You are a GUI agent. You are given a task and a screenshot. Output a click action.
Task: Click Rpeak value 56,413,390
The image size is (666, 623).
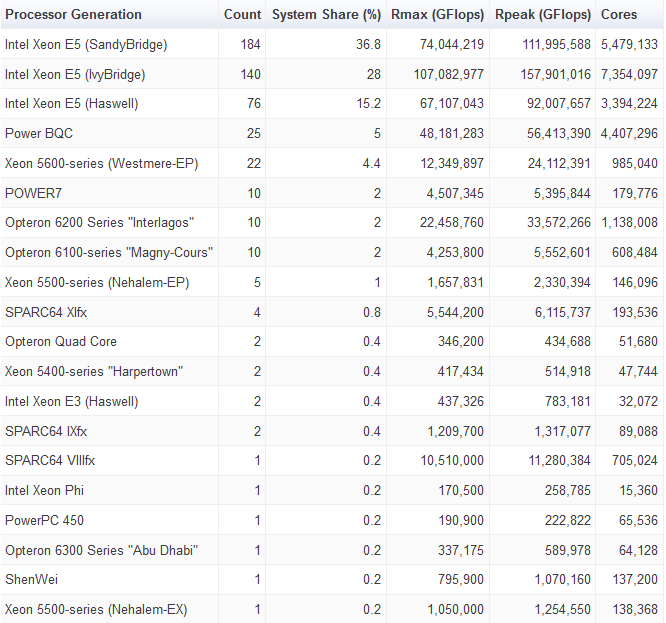click(x=559, y=134)
